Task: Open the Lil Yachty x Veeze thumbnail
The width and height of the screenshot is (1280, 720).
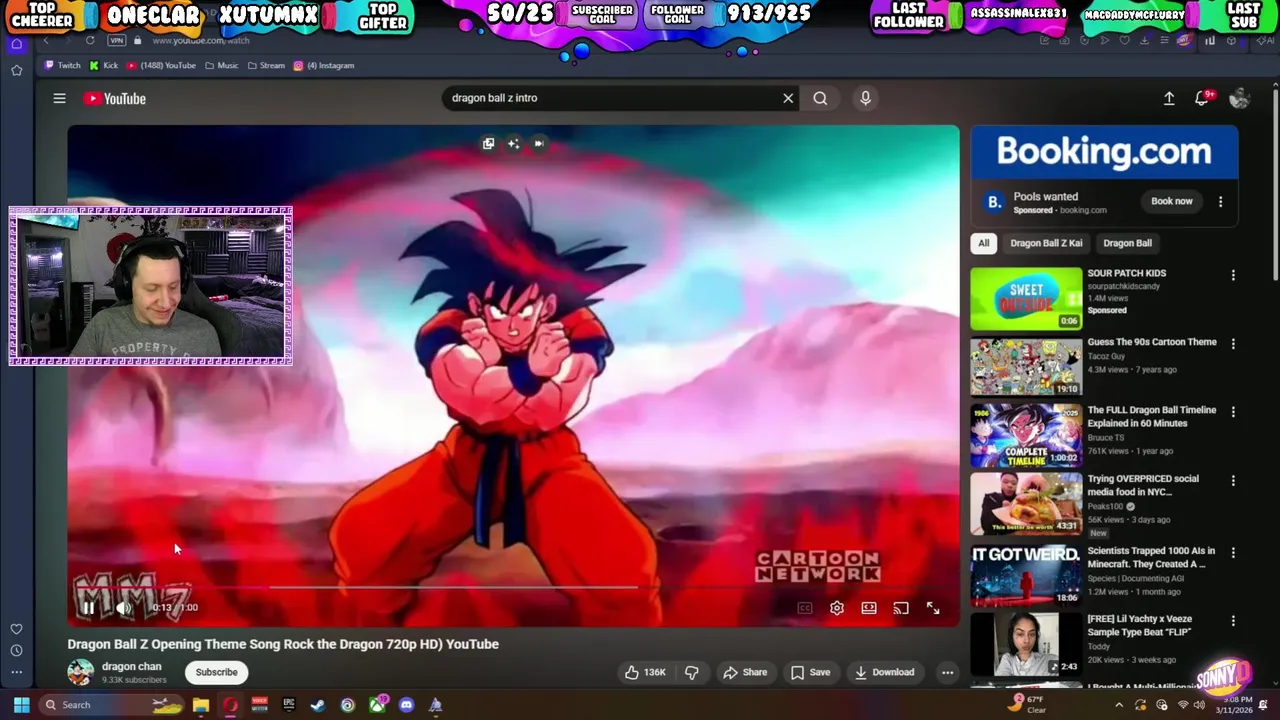Action: coord(1026,645)
